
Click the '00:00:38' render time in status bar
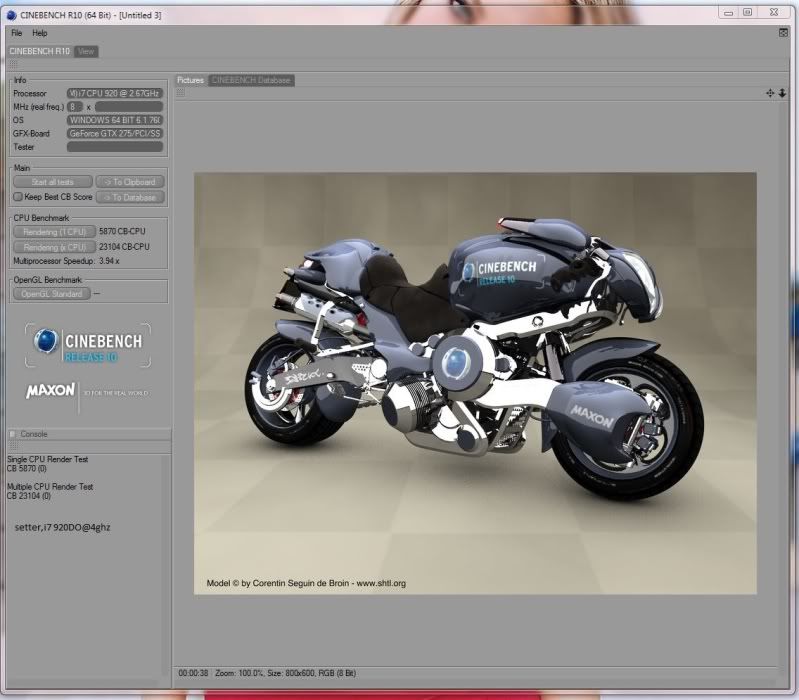(193, 673)
